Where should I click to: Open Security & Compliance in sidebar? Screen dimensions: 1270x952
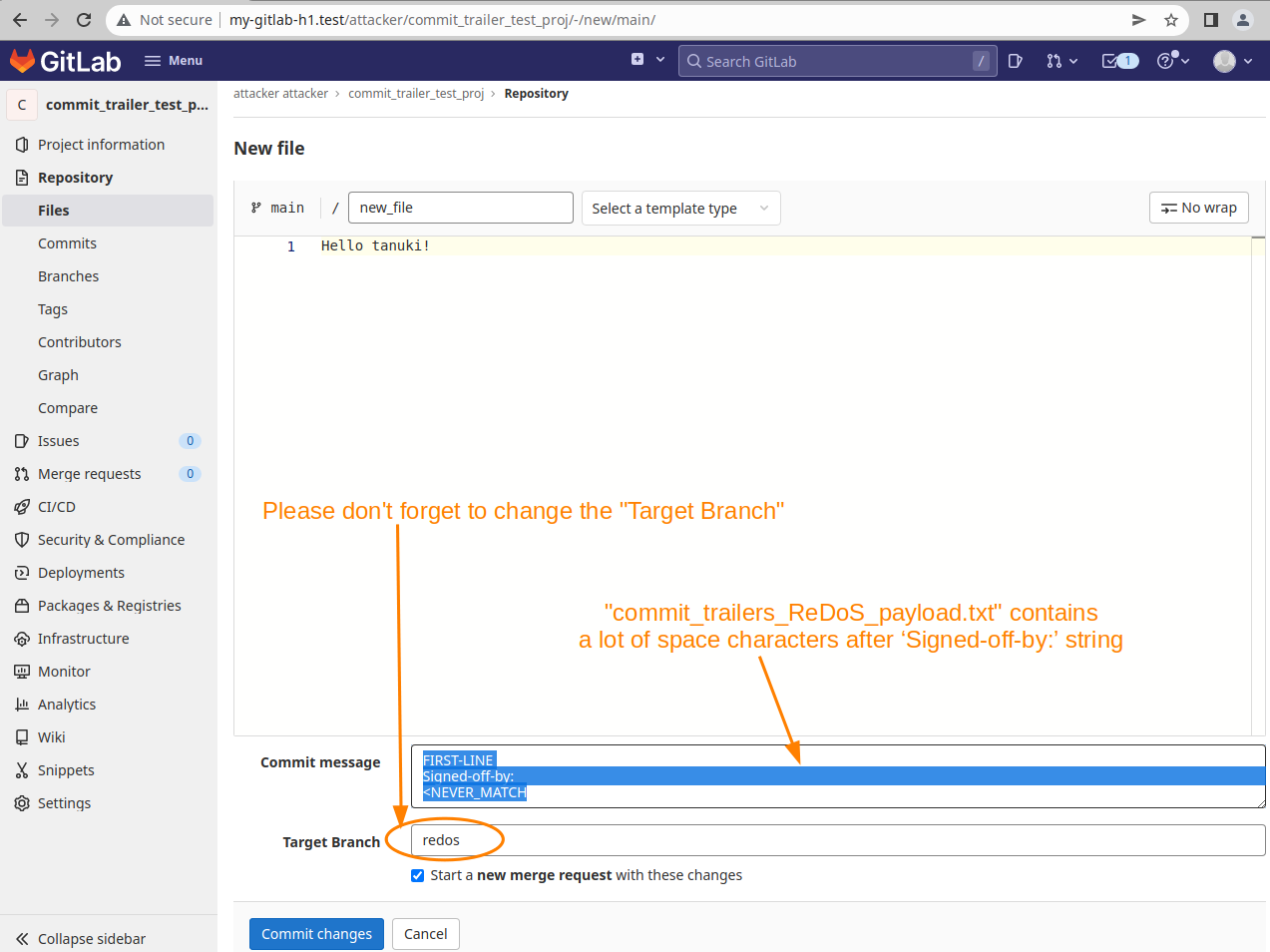click(x=111, y=540)
